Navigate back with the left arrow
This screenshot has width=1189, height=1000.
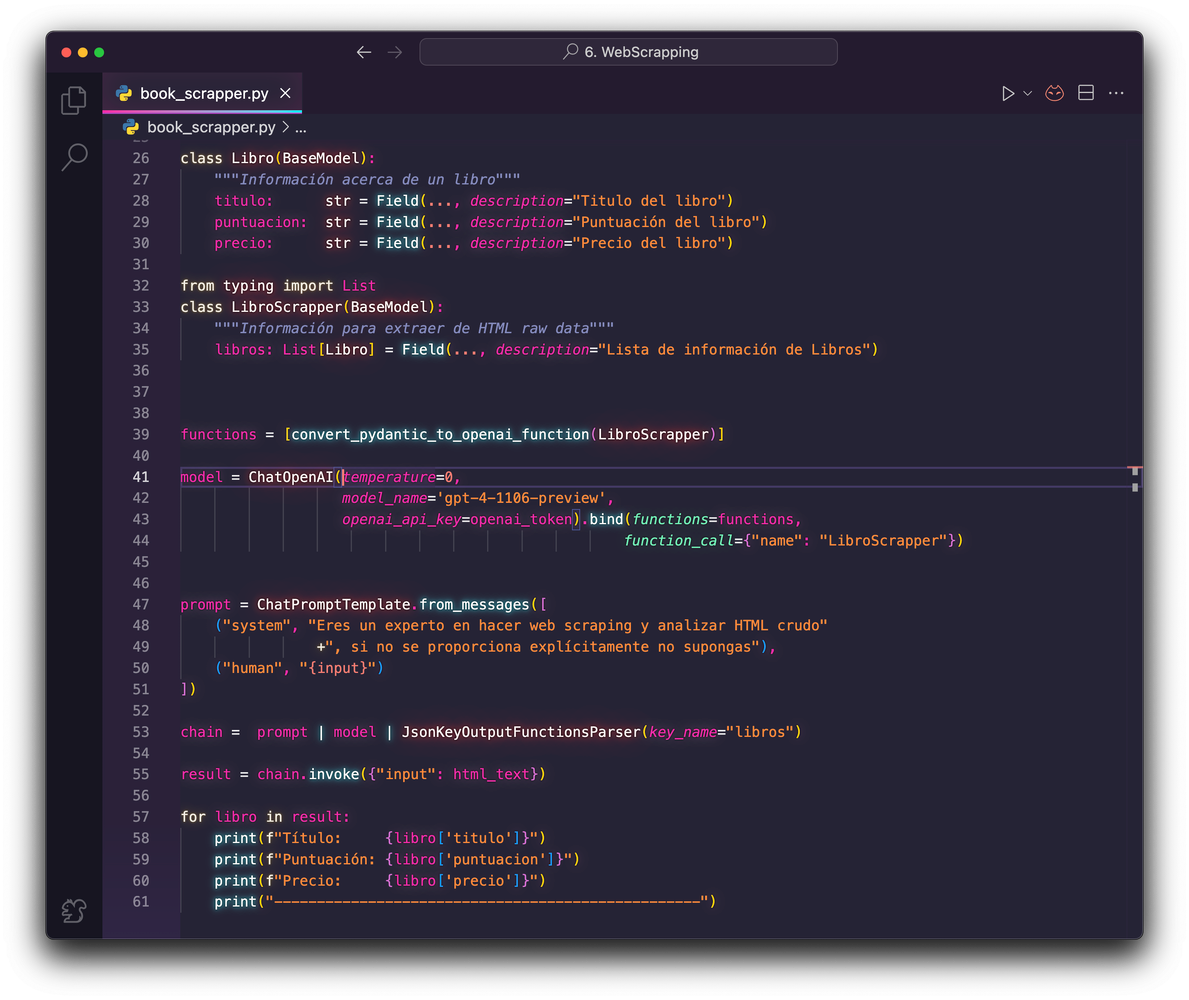click(x=364, y=52)
